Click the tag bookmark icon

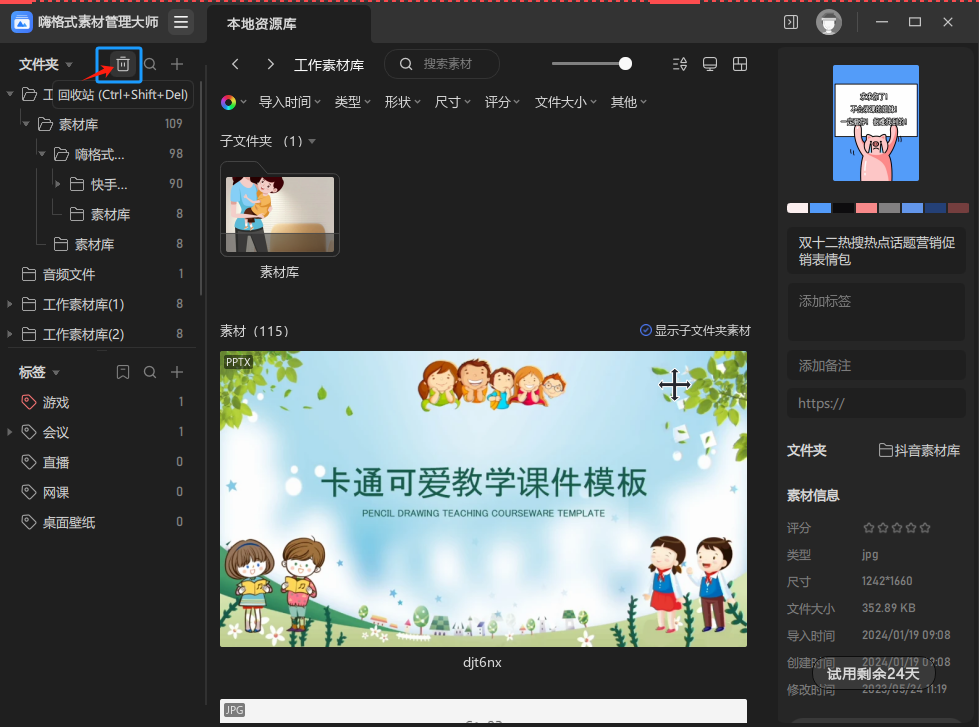coord(123,372)
